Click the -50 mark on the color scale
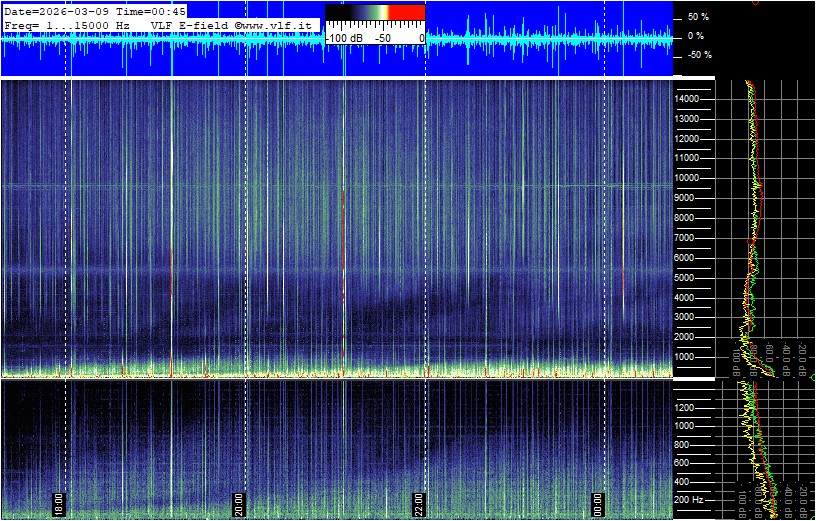816x521 pixels. [382, 38]
